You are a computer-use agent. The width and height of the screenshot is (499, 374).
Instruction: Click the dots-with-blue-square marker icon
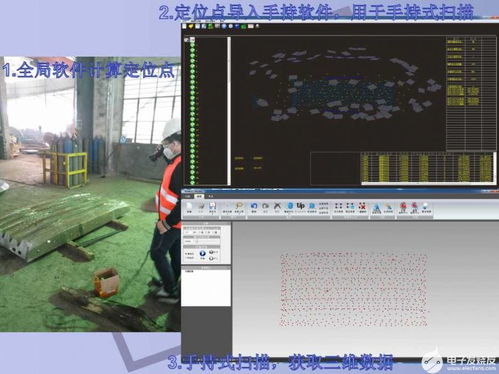350,206
